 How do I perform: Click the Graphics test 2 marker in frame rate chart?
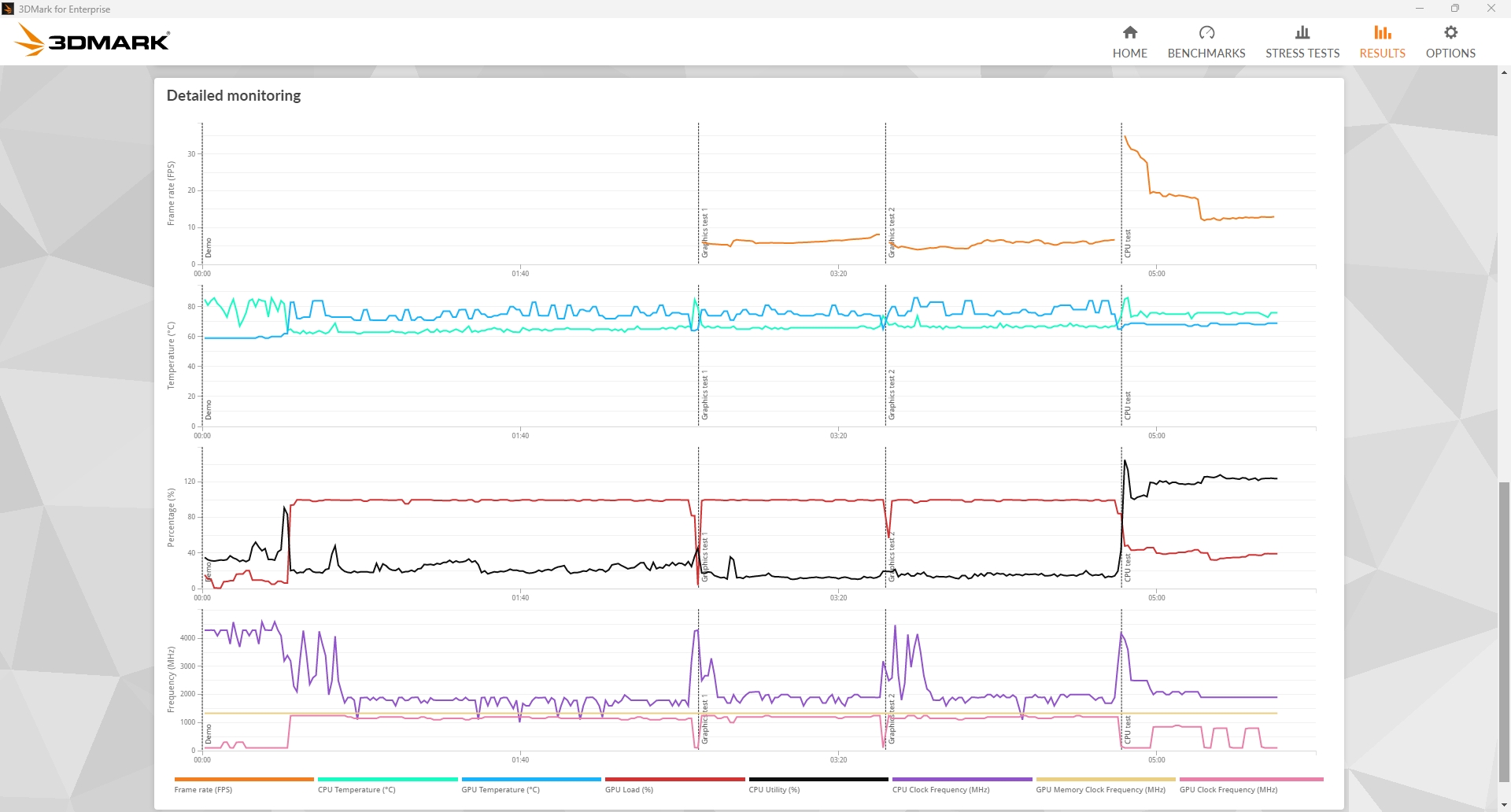[892, 233]
